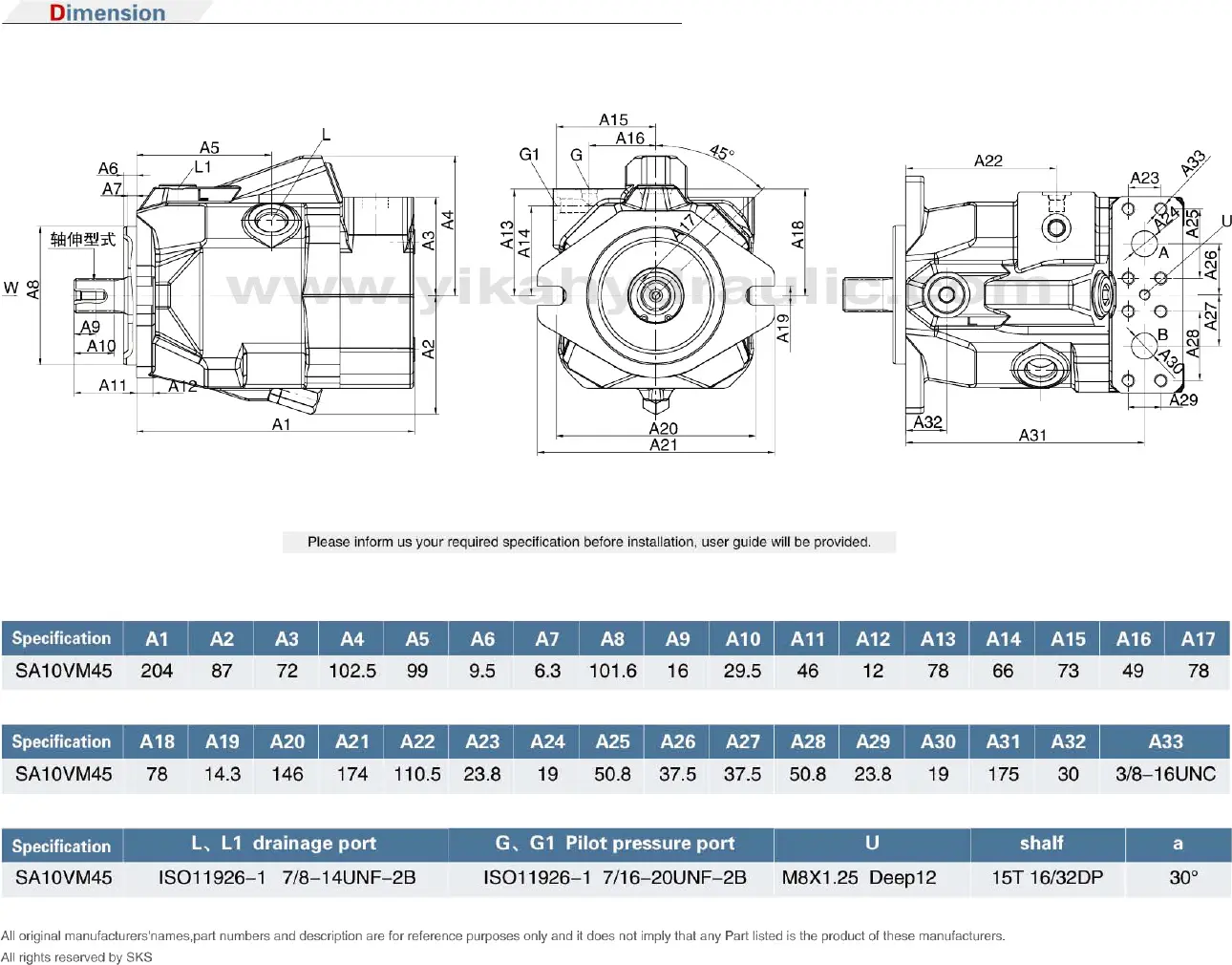Click the A7 value 6.3
Image resolution: width=1232 pixels, height=965 pixels.
547,671
